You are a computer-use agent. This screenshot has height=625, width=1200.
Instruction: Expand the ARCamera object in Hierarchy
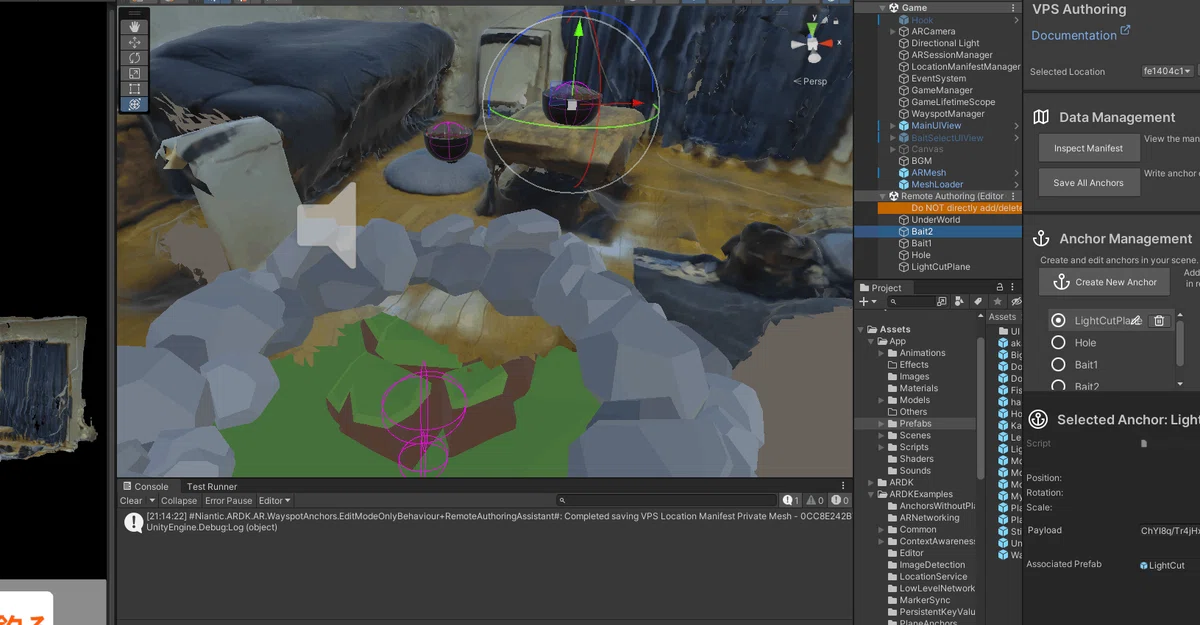pos(894,31)
